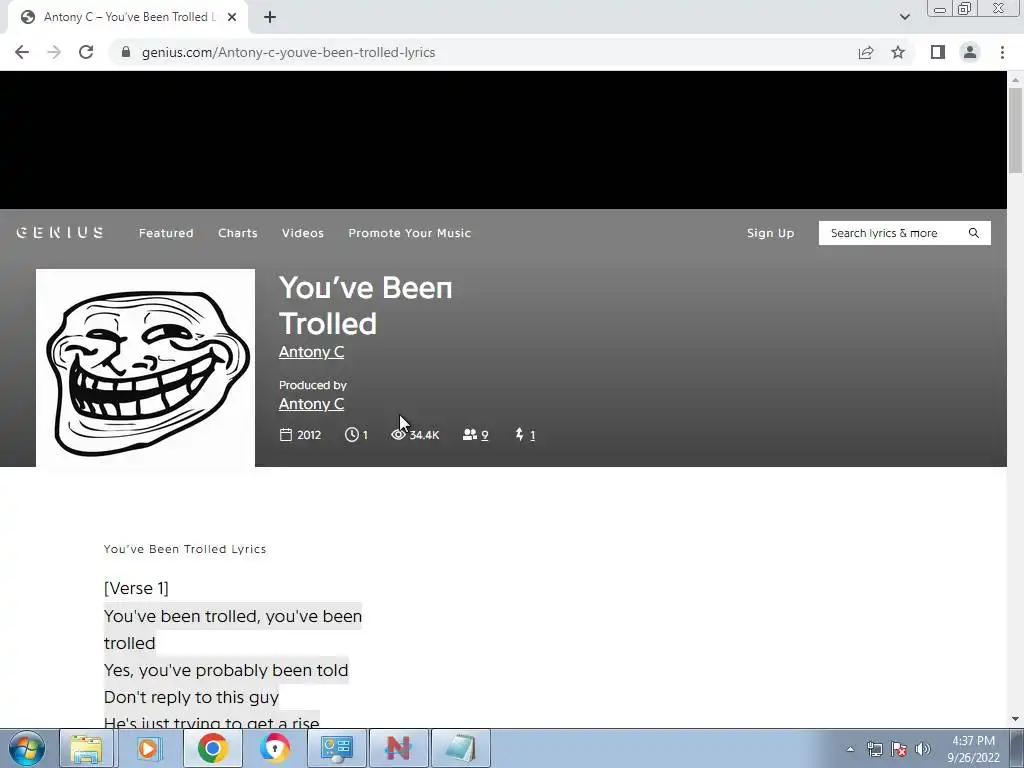The image size is (1024, 768).
Task: Click the eye views icon at 34.4K
Action: 398,435
